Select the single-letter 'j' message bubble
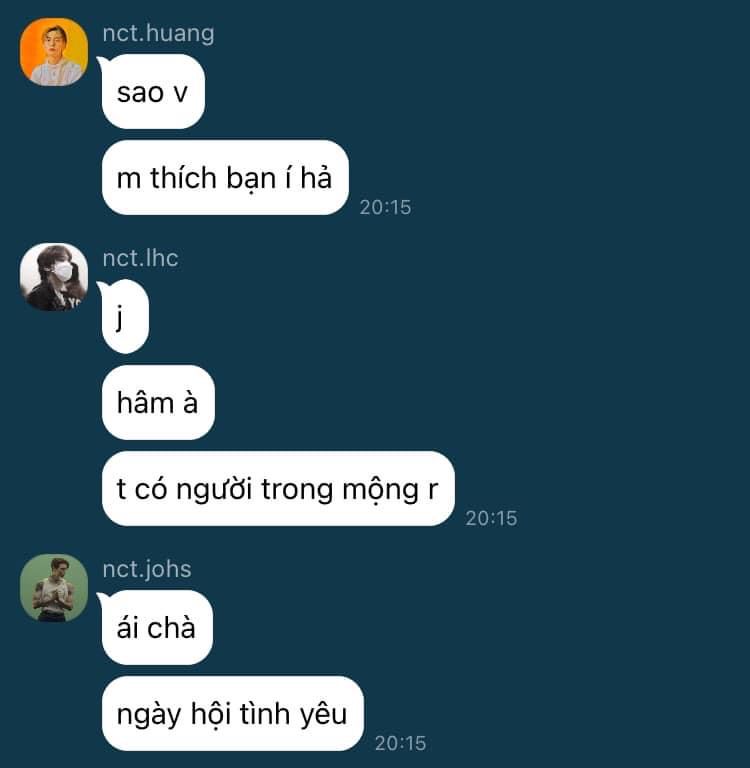The width and height of the screenshot is (750, 768). click(125, 316)
